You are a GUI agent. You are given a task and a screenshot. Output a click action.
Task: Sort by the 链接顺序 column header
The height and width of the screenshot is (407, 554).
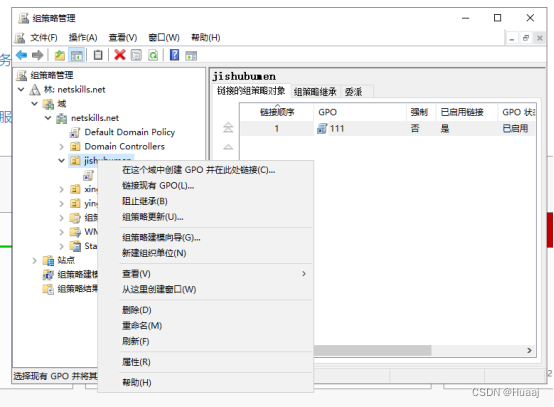tap(277, 112)
